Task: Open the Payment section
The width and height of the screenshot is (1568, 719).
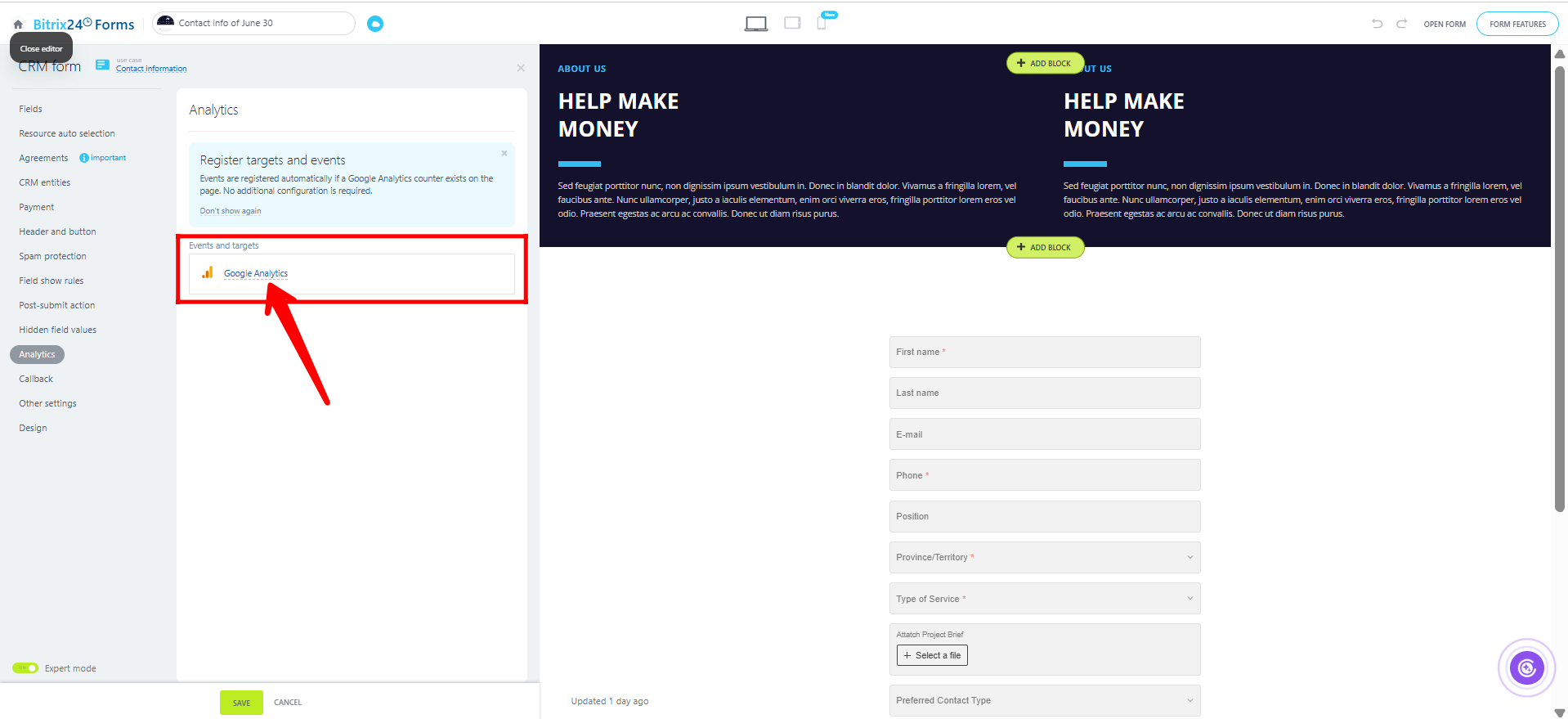Action: tap(37, 207)
